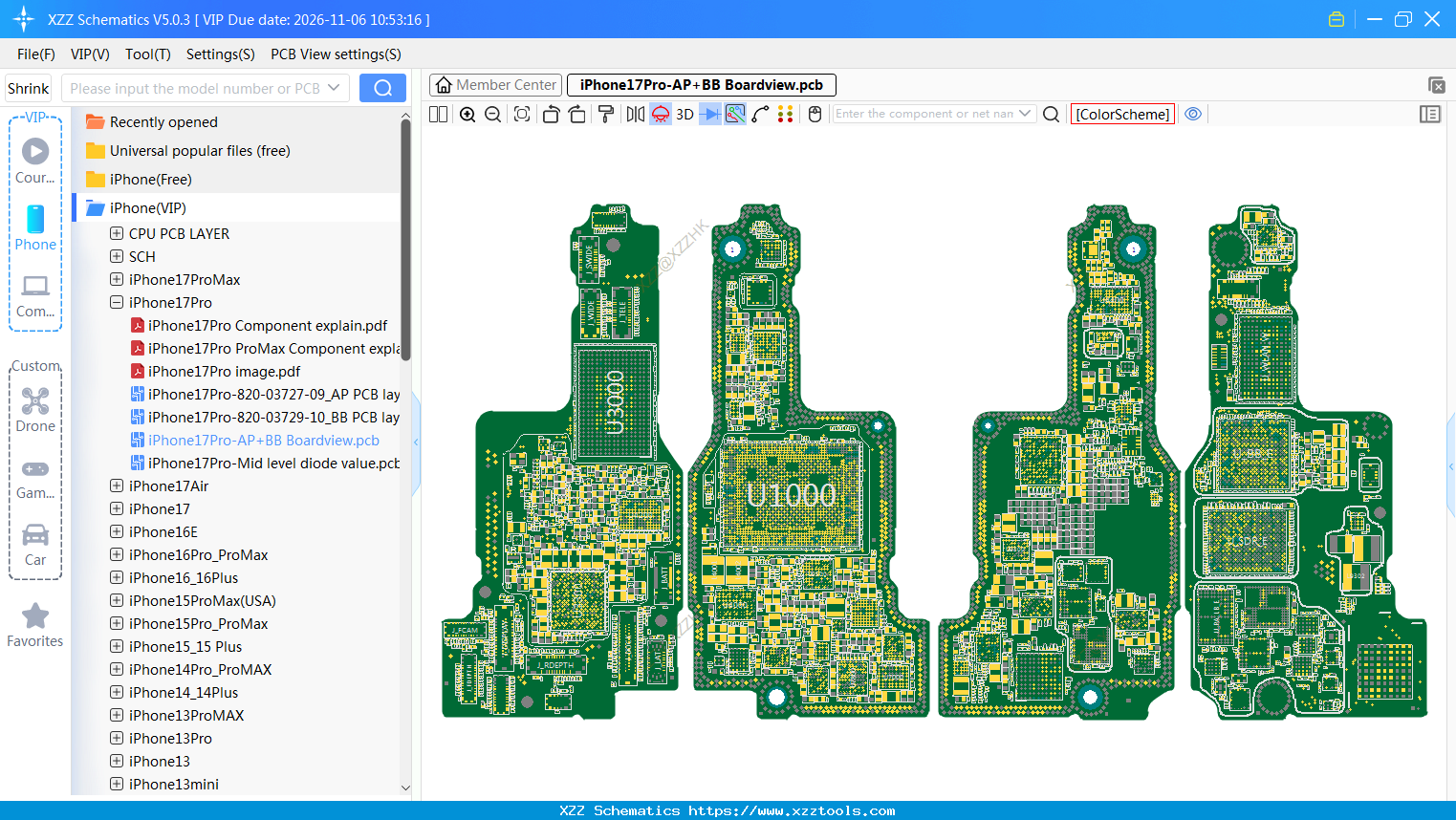Open the Drone category in sidebar
Screen dimensions: 1456x820
[35, 410]
